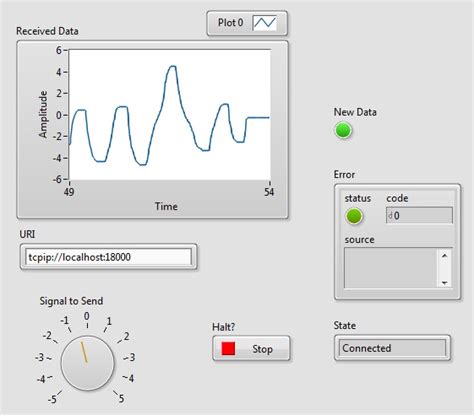Click the State indicator showing Connected
Image resolution: width=474 pixels, height=415 pixels.
point(392,348)
